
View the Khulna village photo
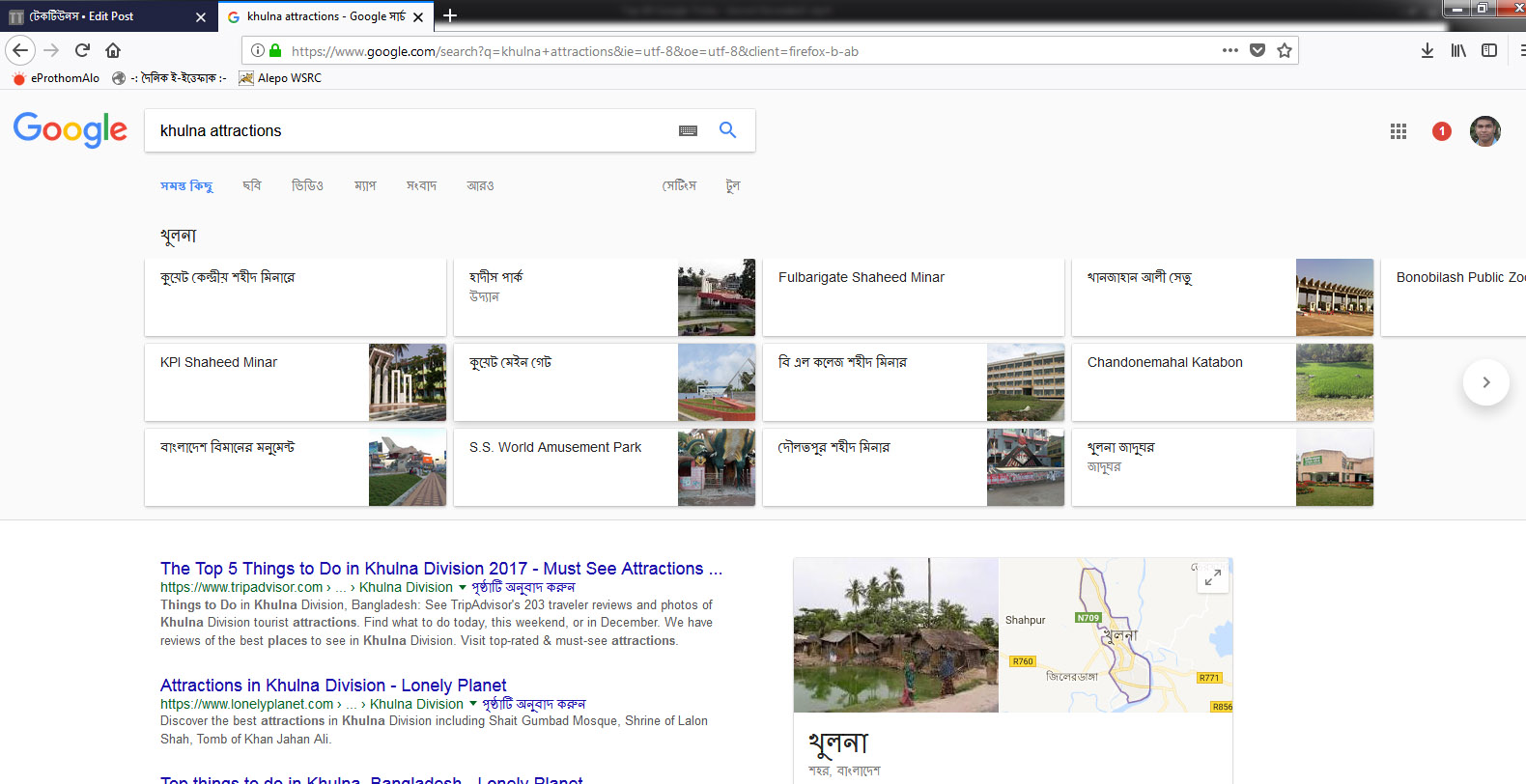[895, 634]
